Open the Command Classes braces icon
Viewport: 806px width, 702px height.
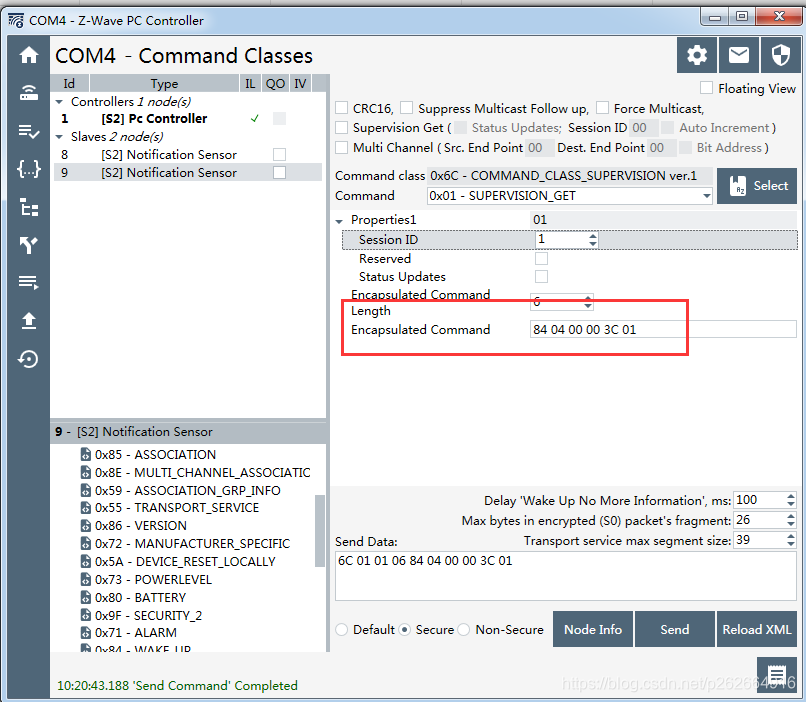click(29, 169)
